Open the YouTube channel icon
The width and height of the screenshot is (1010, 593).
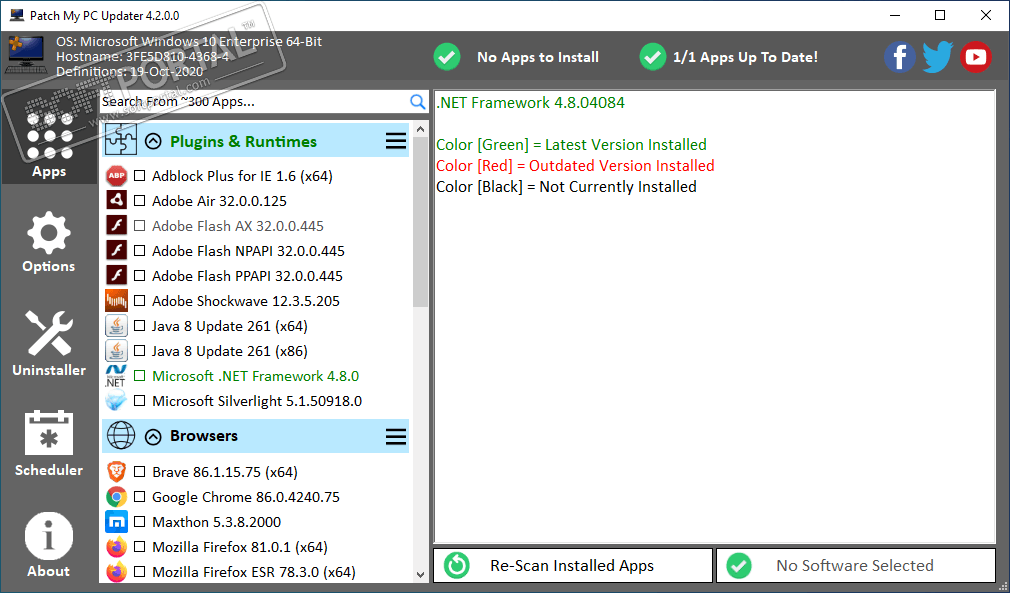point(975,57)
